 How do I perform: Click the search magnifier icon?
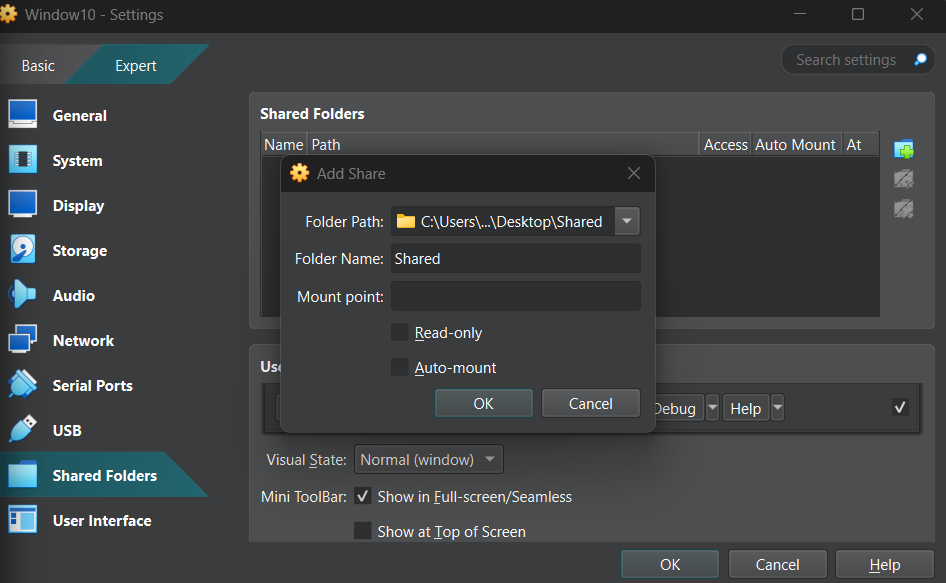(x=920, y=59)
